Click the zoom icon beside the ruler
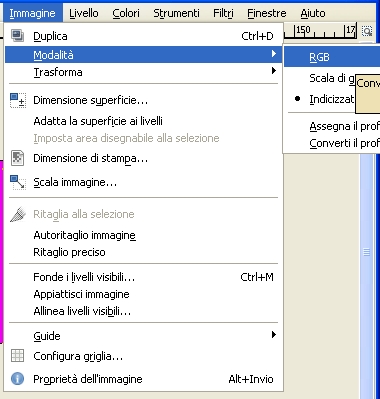 367,31
